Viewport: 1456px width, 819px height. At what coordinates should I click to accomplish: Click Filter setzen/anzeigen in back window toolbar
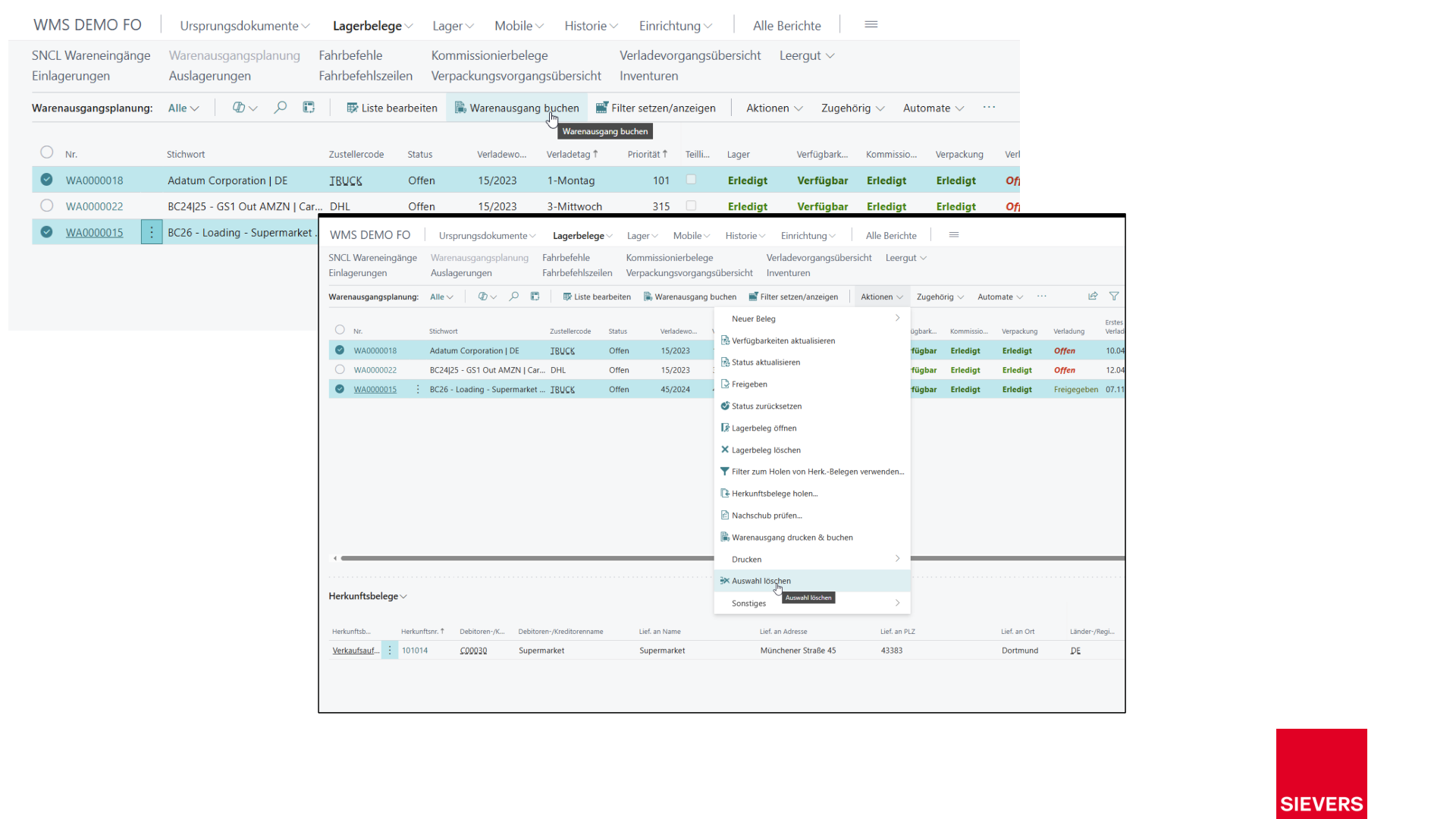click(656, 108)
